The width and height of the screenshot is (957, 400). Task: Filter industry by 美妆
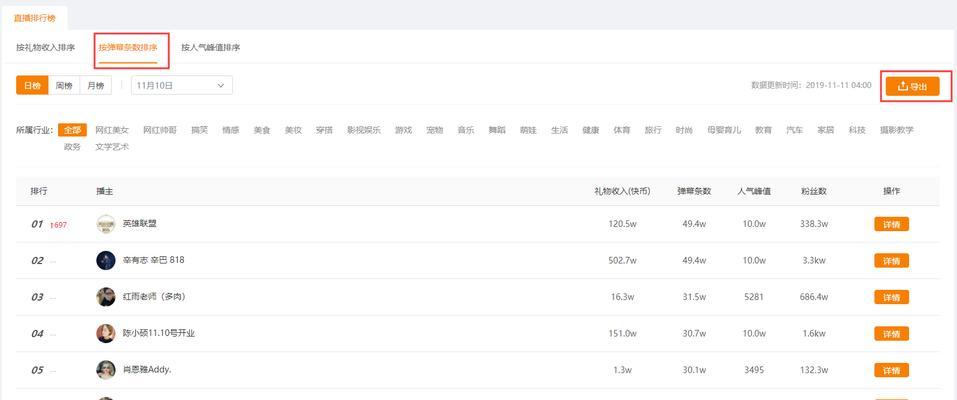click(x=294, y=130)
